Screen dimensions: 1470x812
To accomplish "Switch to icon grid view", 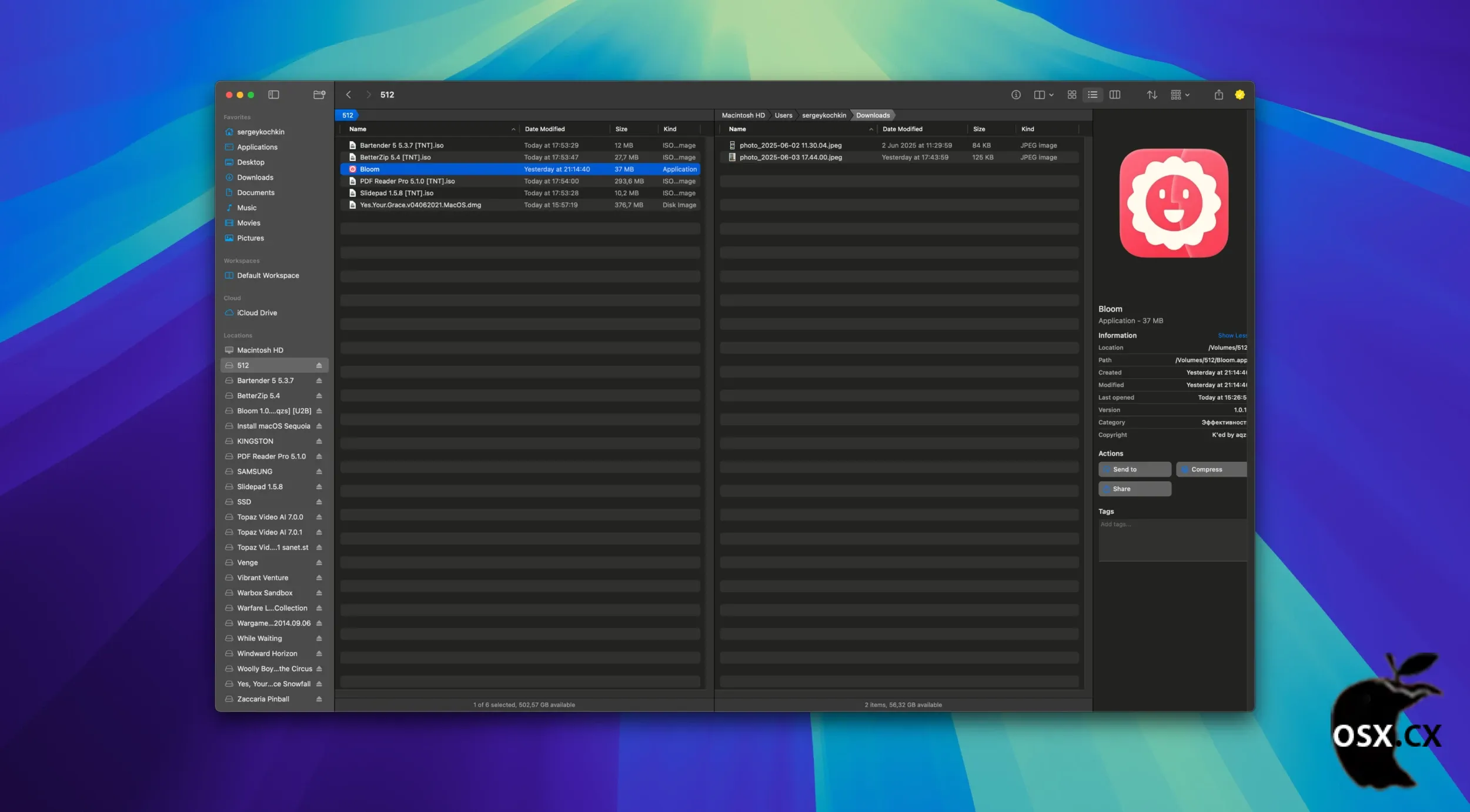I will coord(1072,95).
